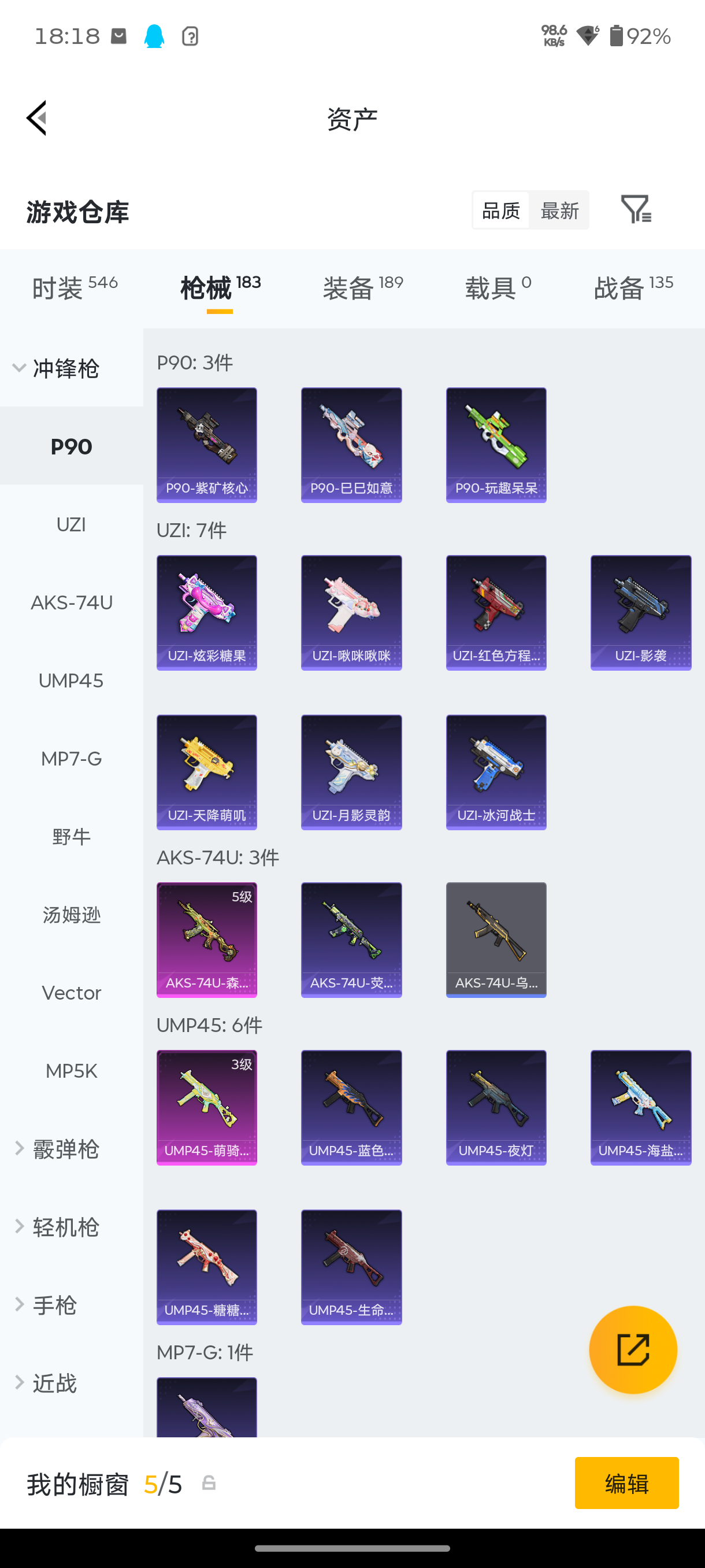Viewport: 705px width, 1568px height.
Task: Open the UMP45-夜灯 skin icon
Action: click(x=496, y=1107)
